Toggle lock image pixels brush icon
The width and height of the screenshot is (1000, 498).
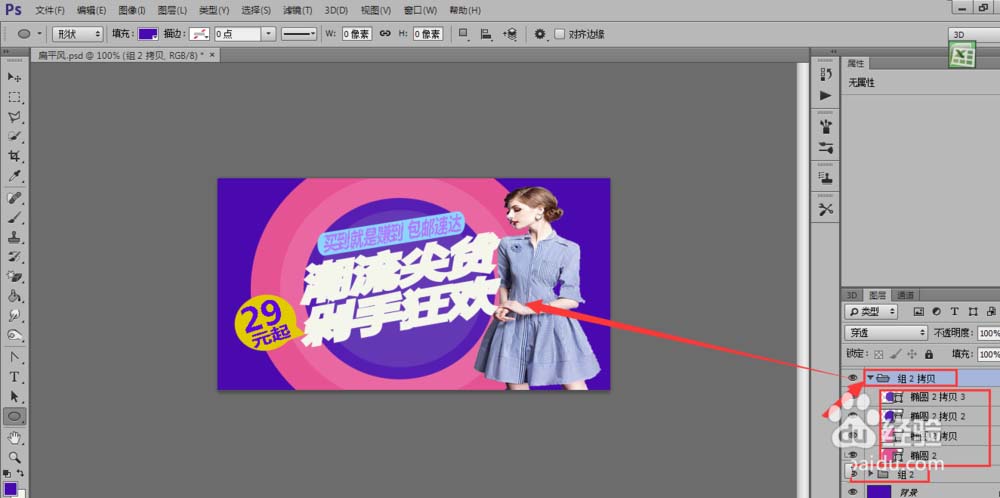tap(895, 354)
